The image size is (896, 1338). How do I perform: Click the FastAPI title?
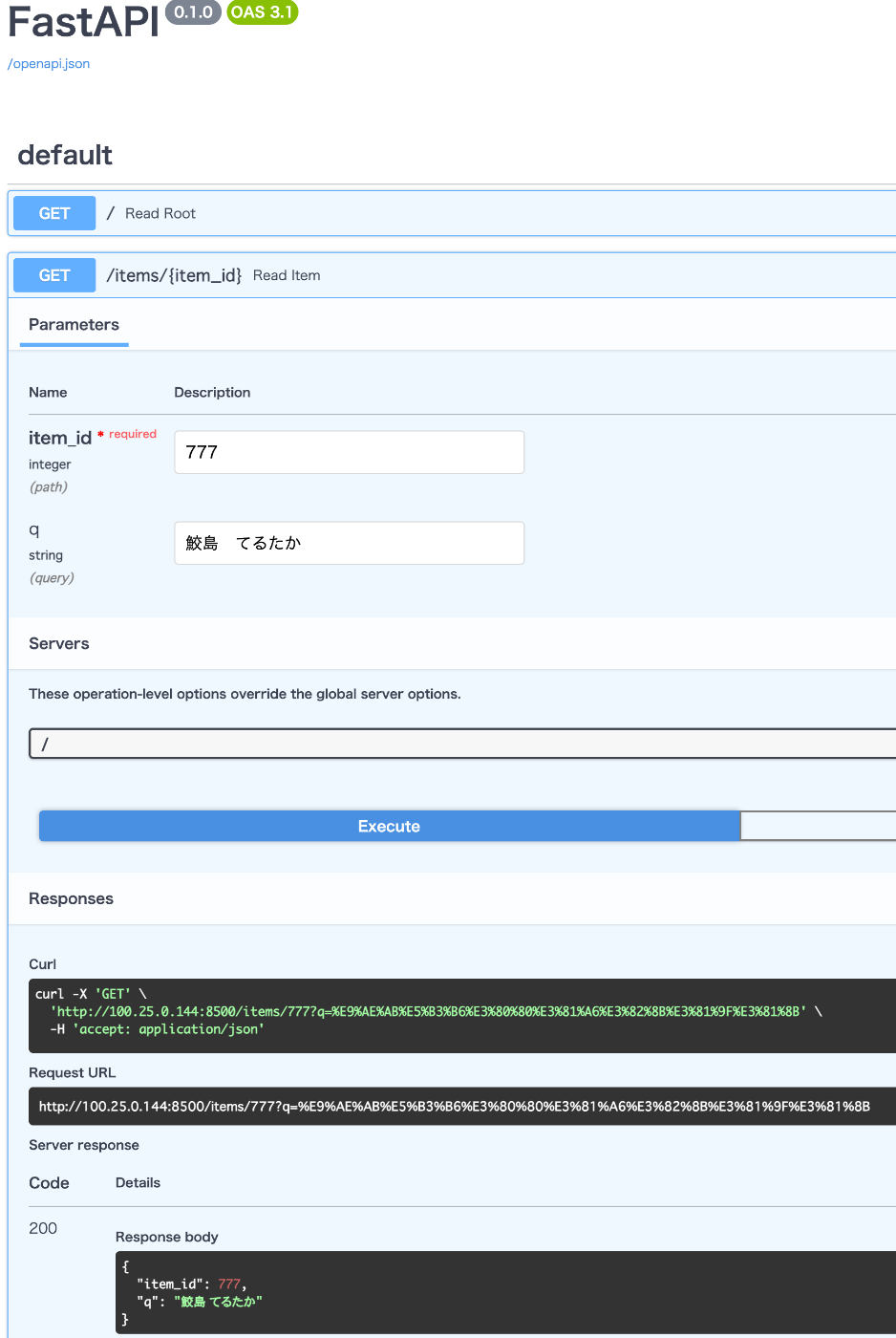point(83,22)
